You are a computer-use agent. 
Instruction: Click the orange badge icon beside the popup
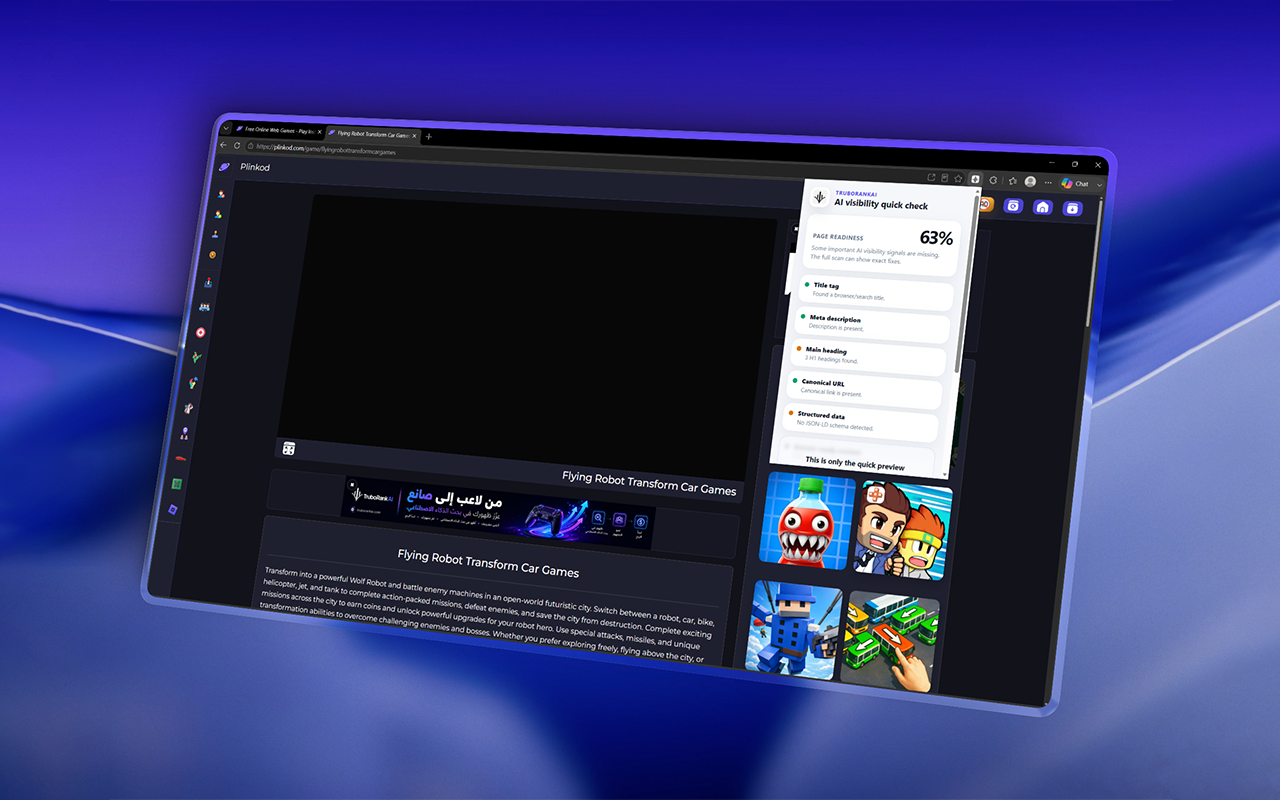pyautogui.click(x=986, y=204)
